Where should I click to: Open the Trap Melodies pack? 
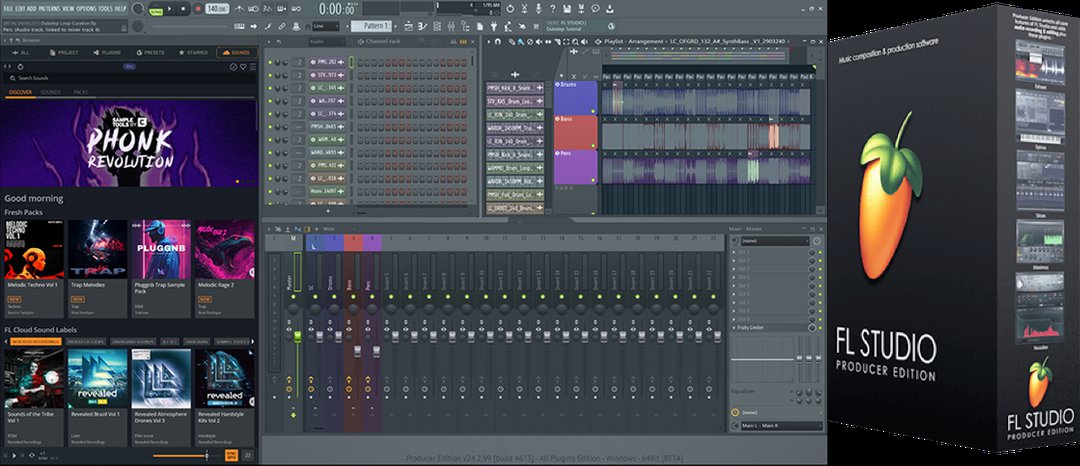coord(98,268)
